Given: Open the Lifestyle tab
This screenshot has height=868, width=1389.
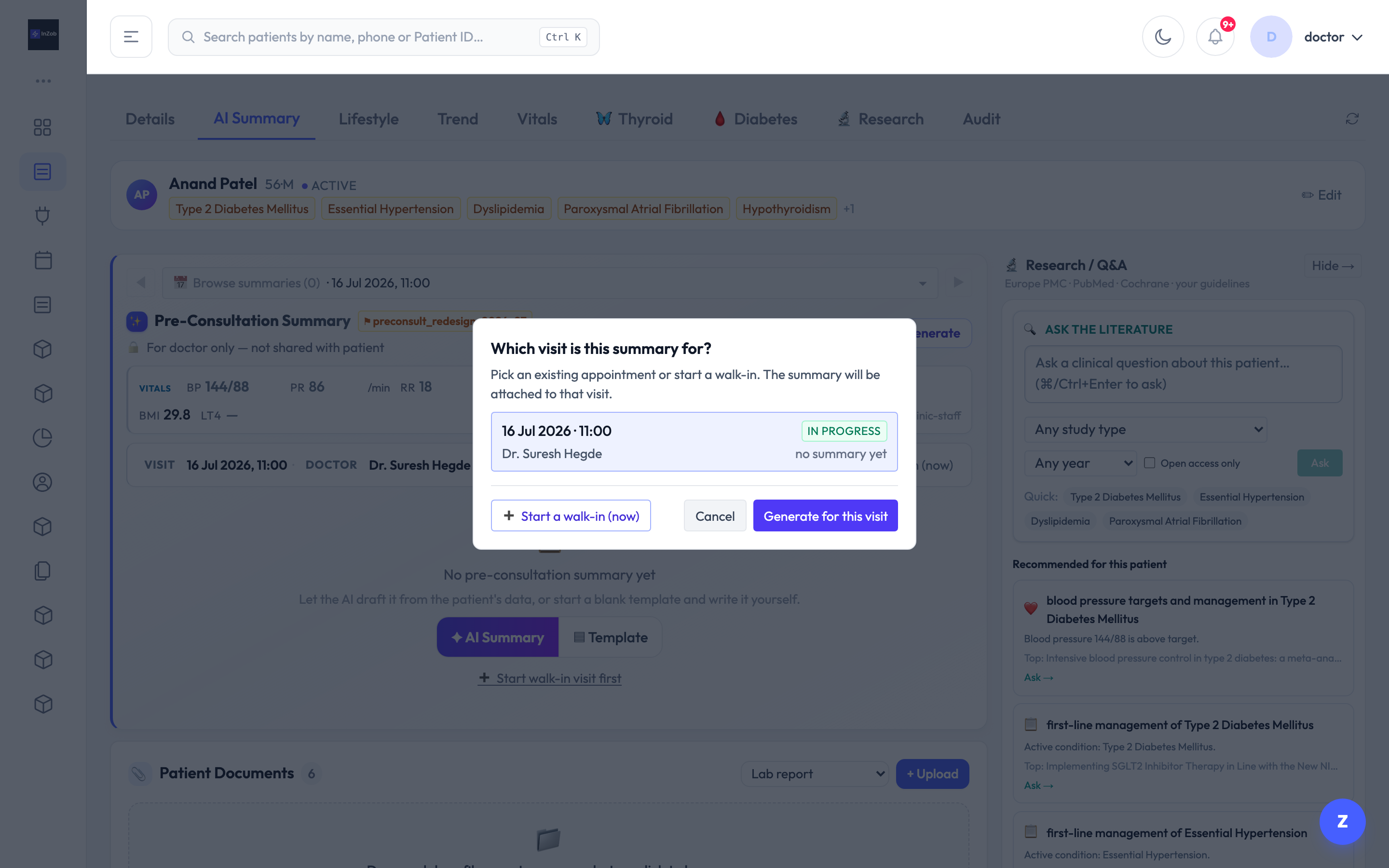Looking at the screenshot, I should point(368,119).
